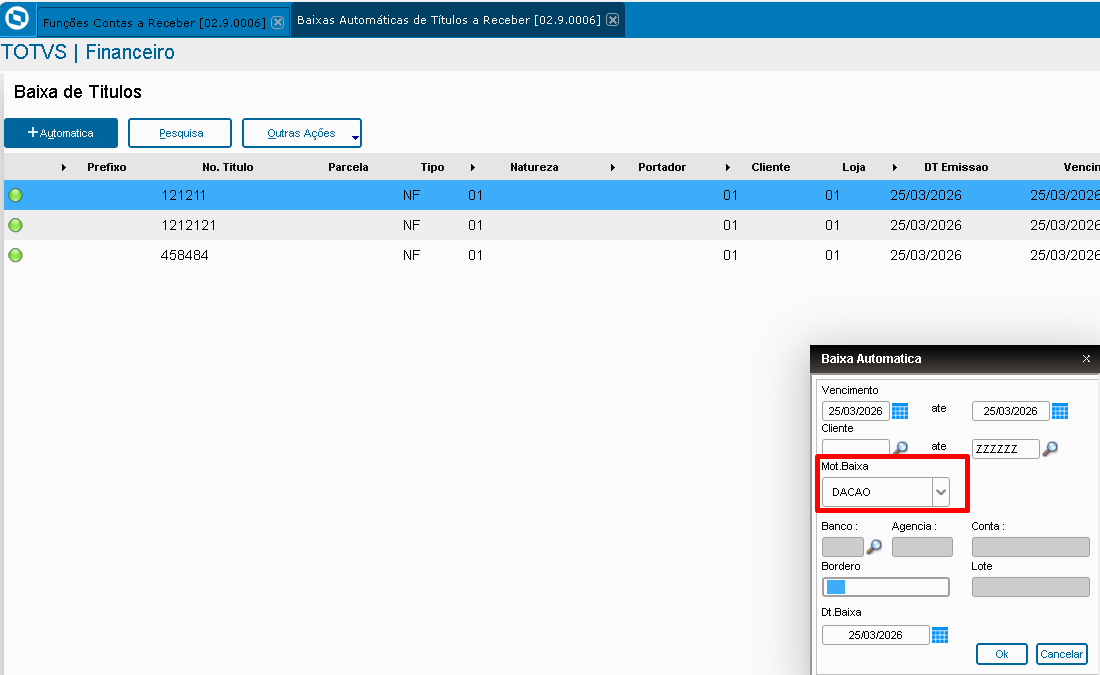This screenshot has height=675, width=1100.
Task: Click the arrow before Natureza header
Action: pos(473,167)
